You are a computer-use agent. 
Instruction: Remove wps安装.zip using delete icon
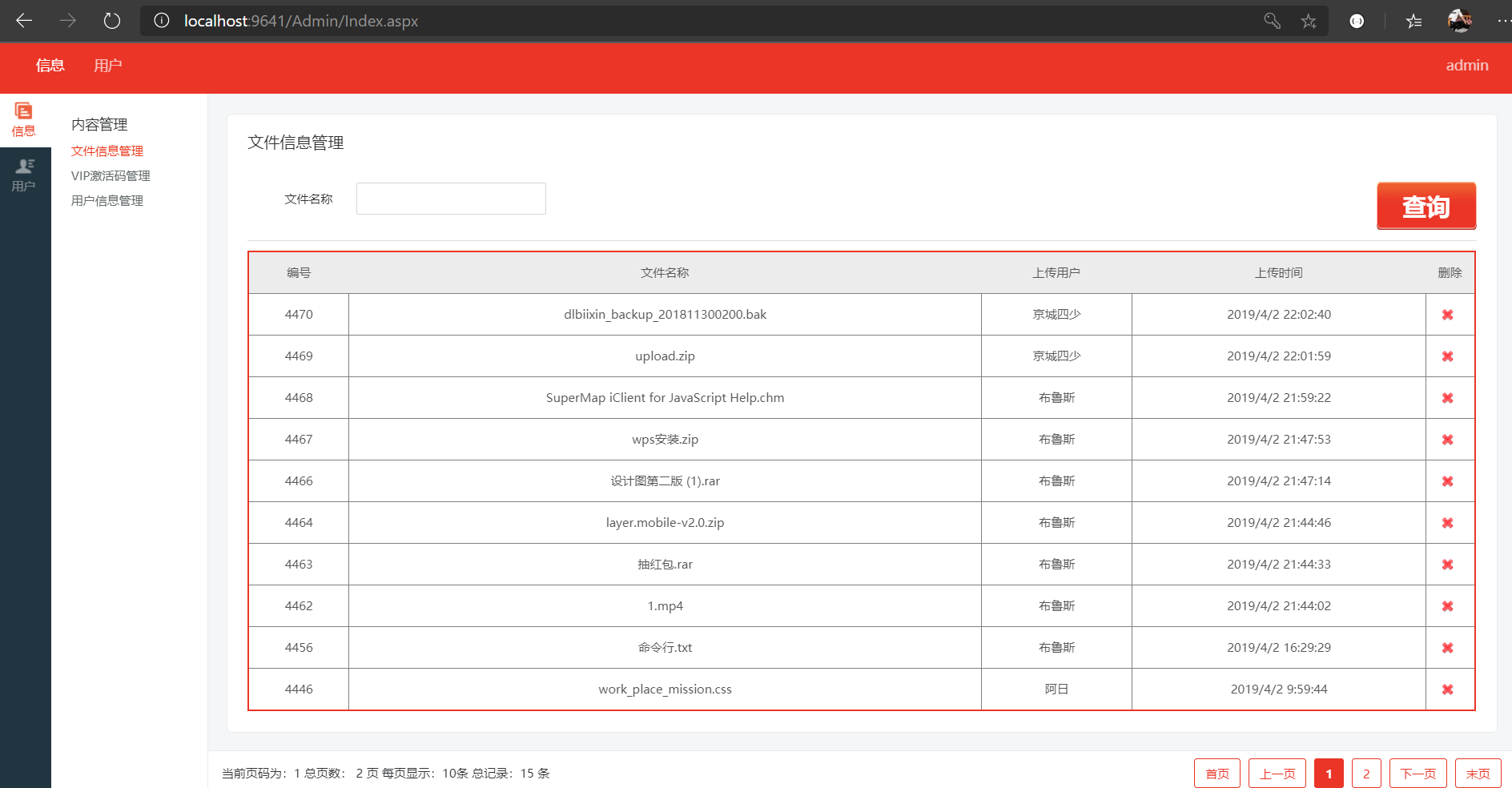coord(1447,440)
